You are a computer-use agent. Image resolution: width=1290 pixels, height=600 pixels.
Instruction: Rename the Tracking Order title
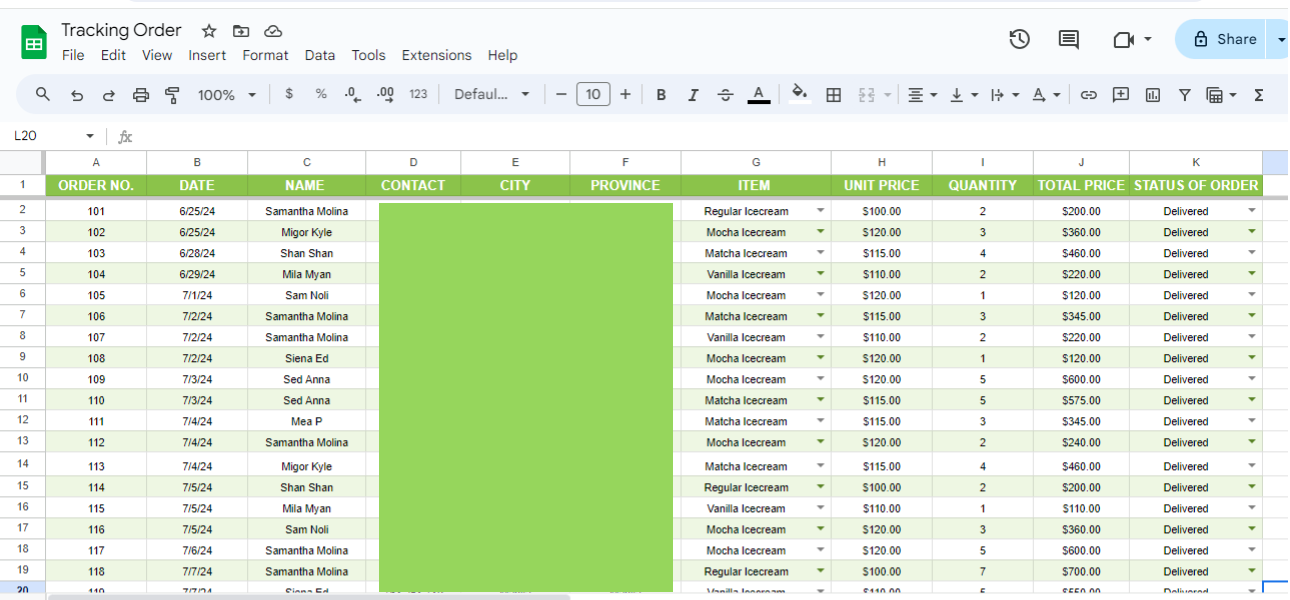tap(121, 30)
